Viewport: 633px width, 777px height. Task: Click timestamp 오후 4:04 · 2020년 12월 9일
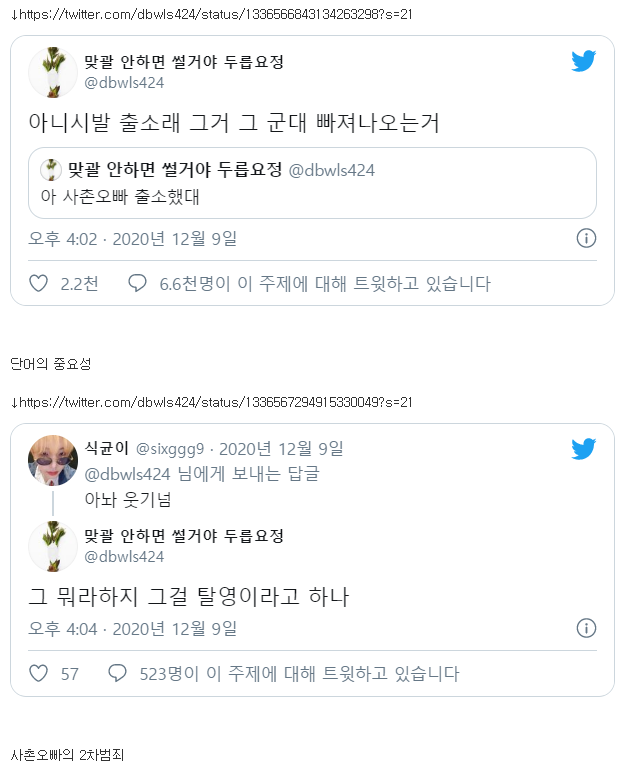coord(132,629)
